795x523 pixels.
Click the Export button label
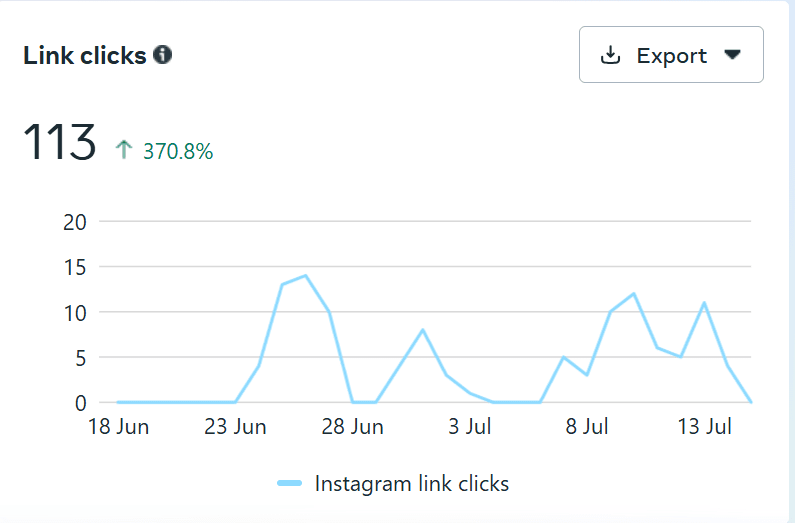tap(671, 55)
